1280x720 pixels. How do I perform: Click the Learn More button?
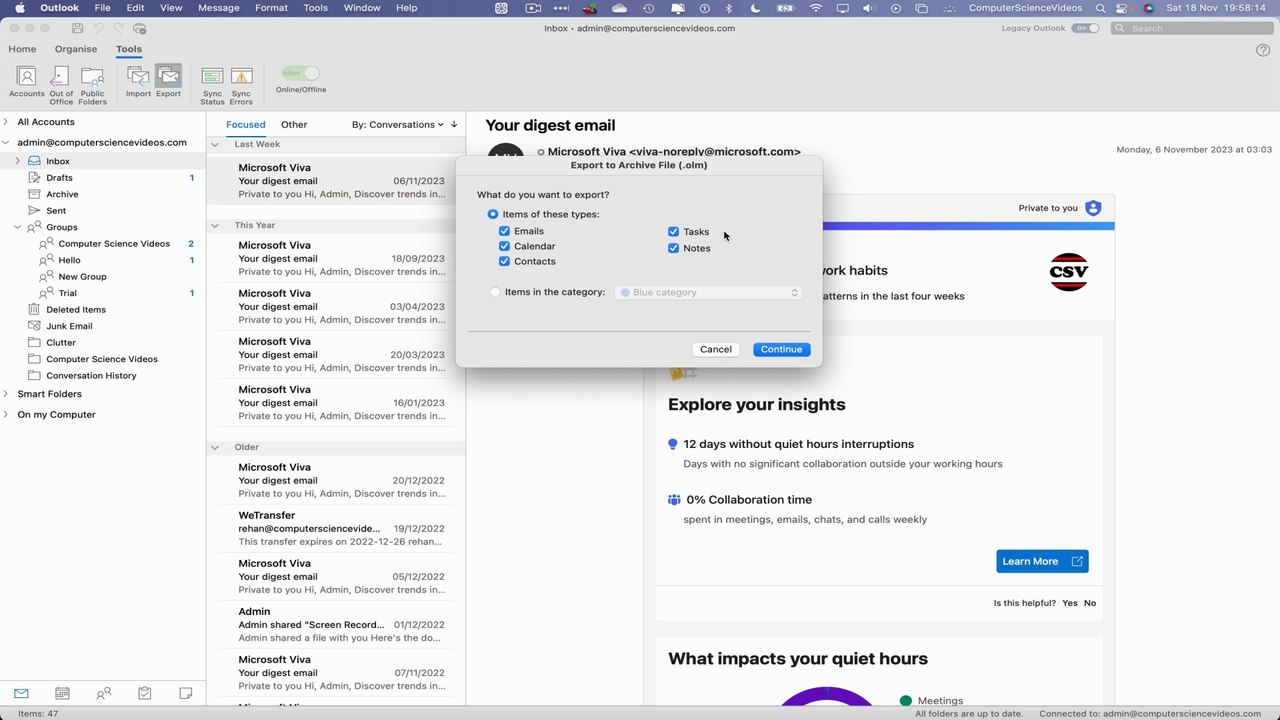[x=1042, y=561]
